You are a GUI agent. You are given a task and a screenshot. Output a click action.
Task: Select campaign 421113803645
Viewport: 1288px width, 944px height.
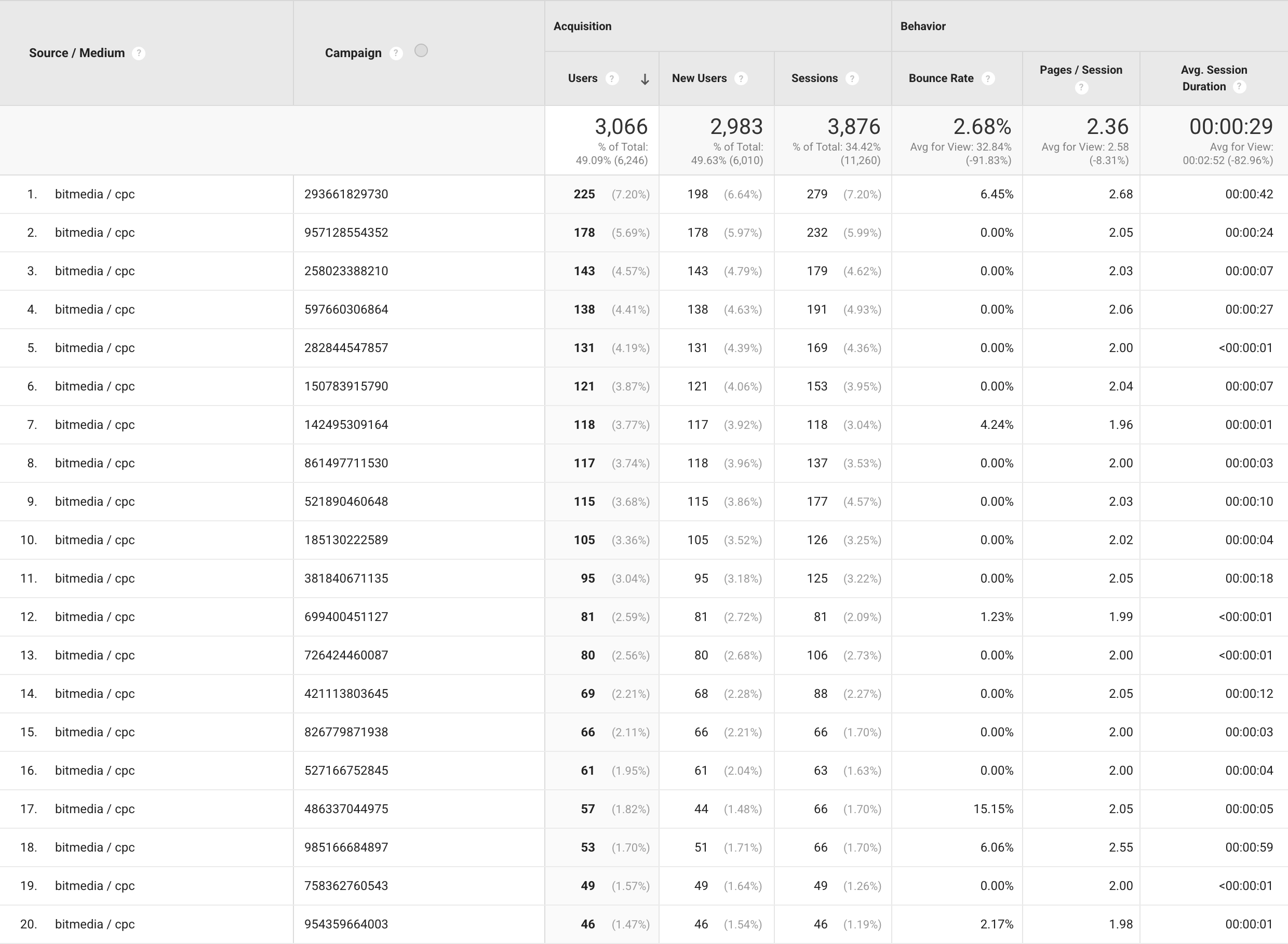346,694
